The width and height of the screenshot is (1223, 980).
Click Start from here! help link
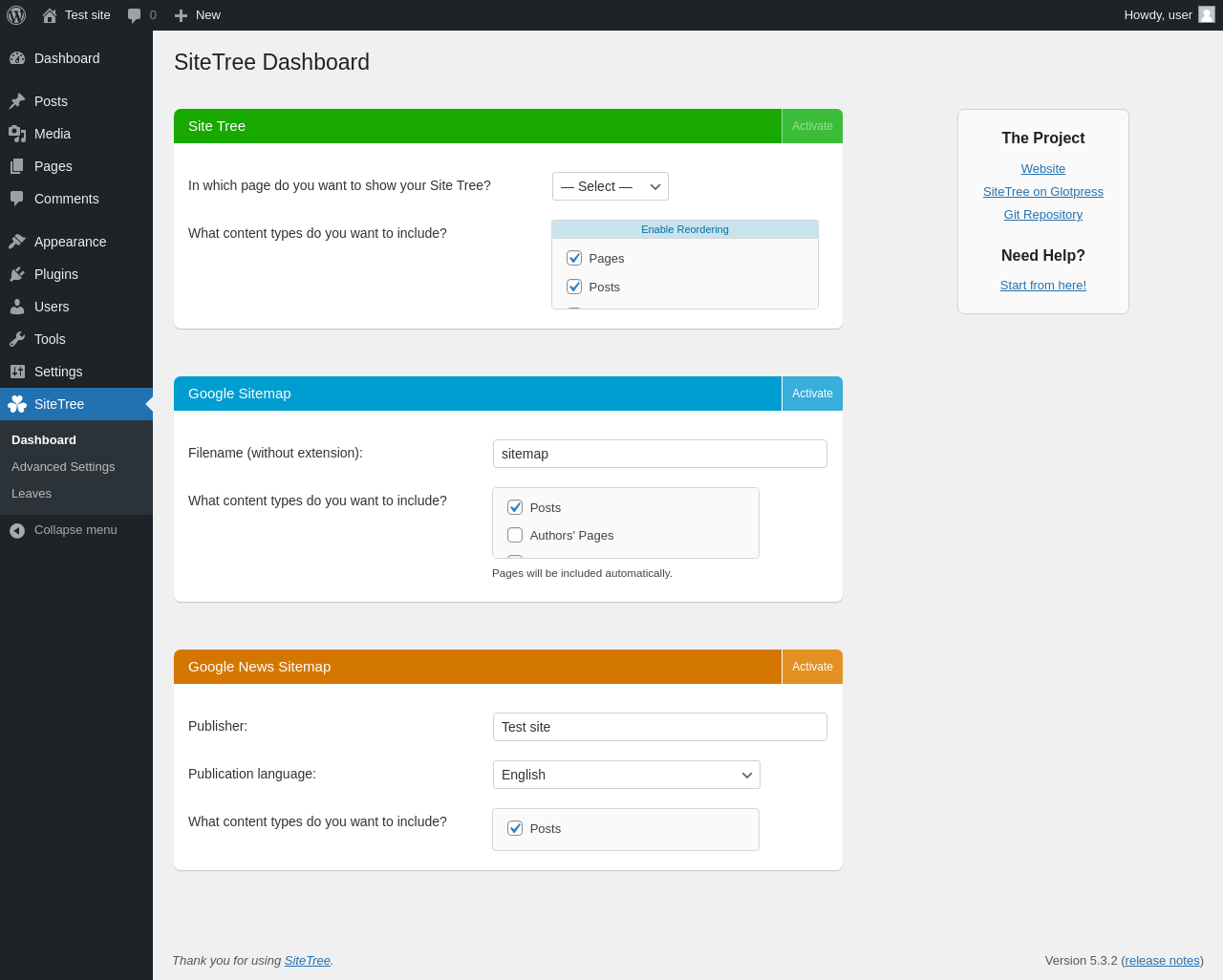pos(1043,286)
